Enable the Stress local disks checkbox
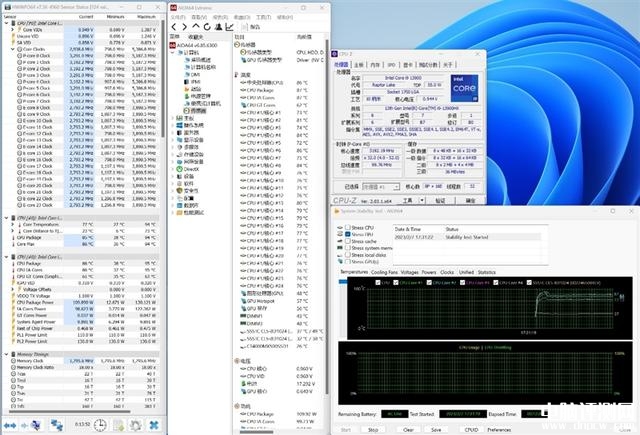The height and width of the screenshot is (435, 640). pos(348,255)
